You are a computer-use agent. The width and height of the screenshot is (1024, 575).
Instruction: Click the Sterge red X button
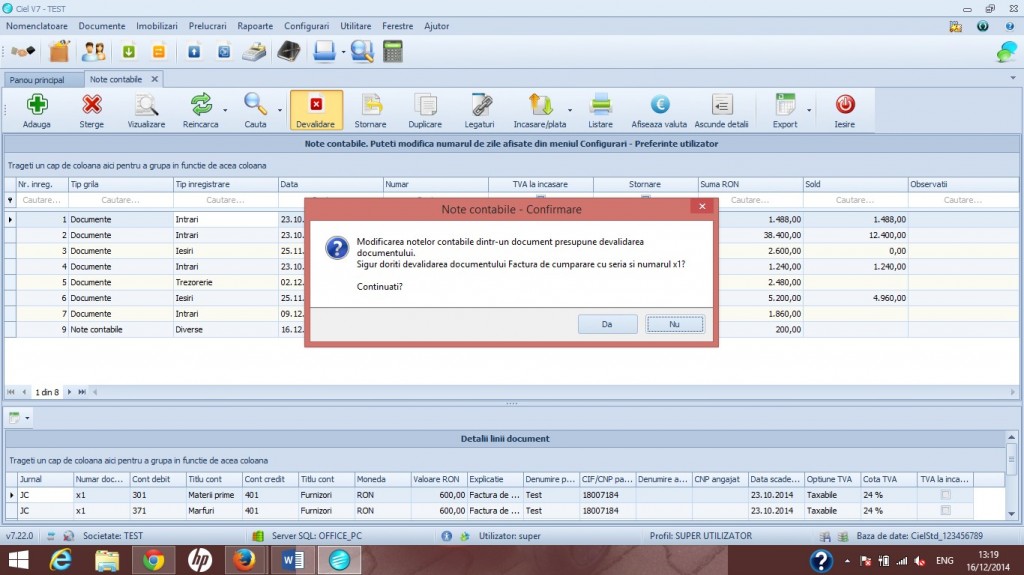coord(91,110)
